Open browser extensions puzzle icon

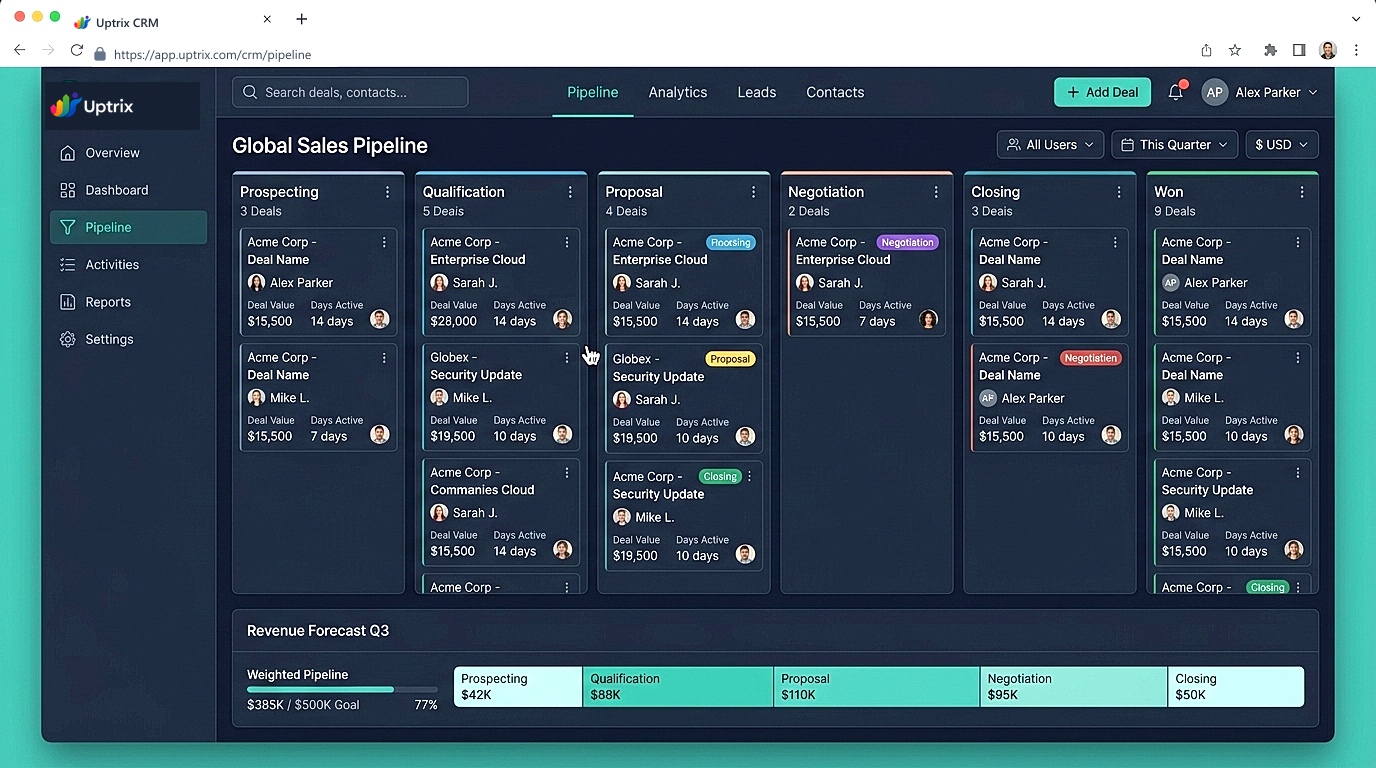[x=1271, y=50]
